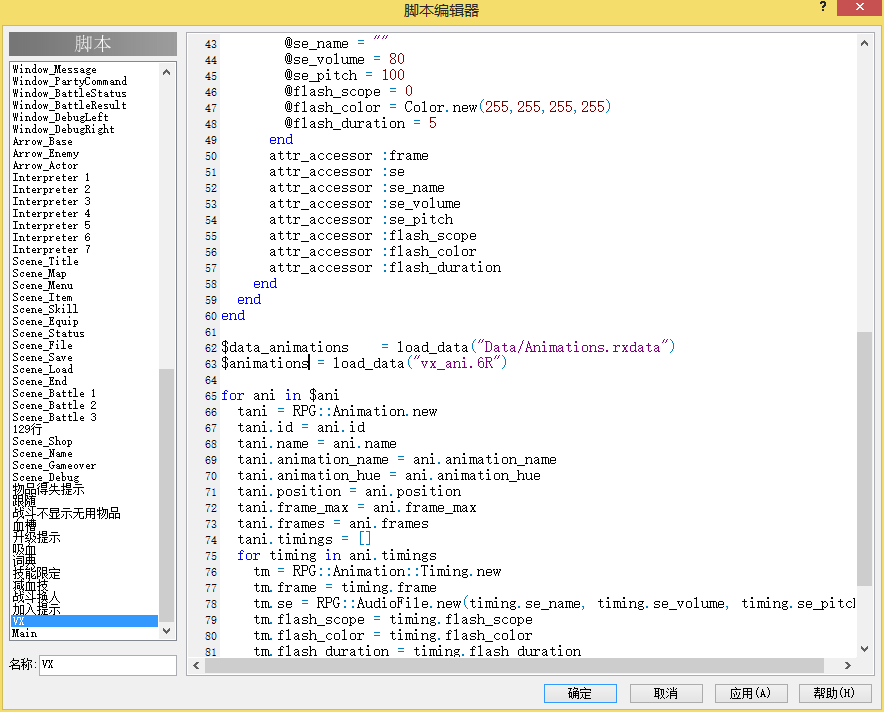Click the horizontal scroll right arrow
The image size is (884, 712).
tap(847, 665)
